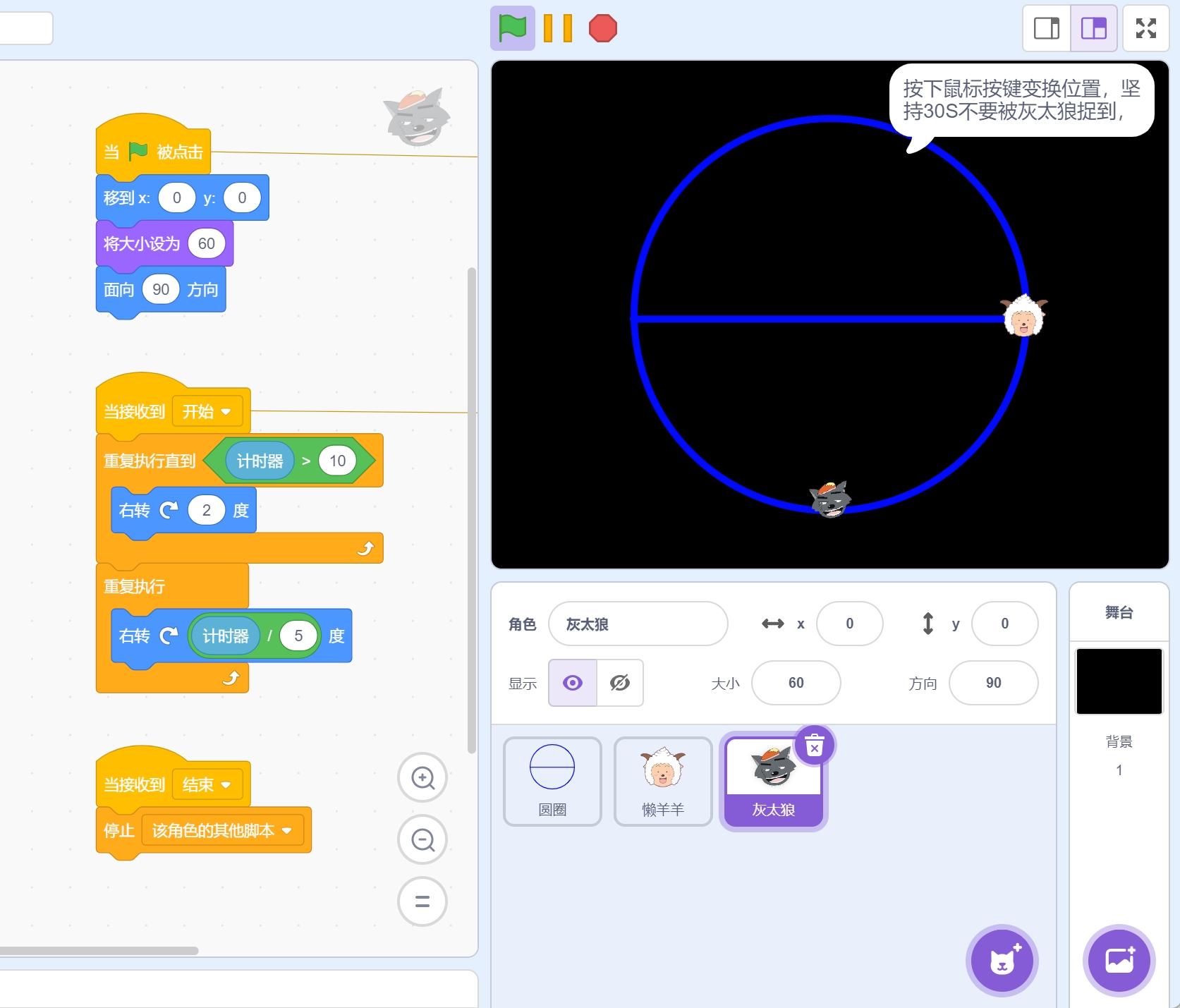Pause the running project

tap(557, 29)
